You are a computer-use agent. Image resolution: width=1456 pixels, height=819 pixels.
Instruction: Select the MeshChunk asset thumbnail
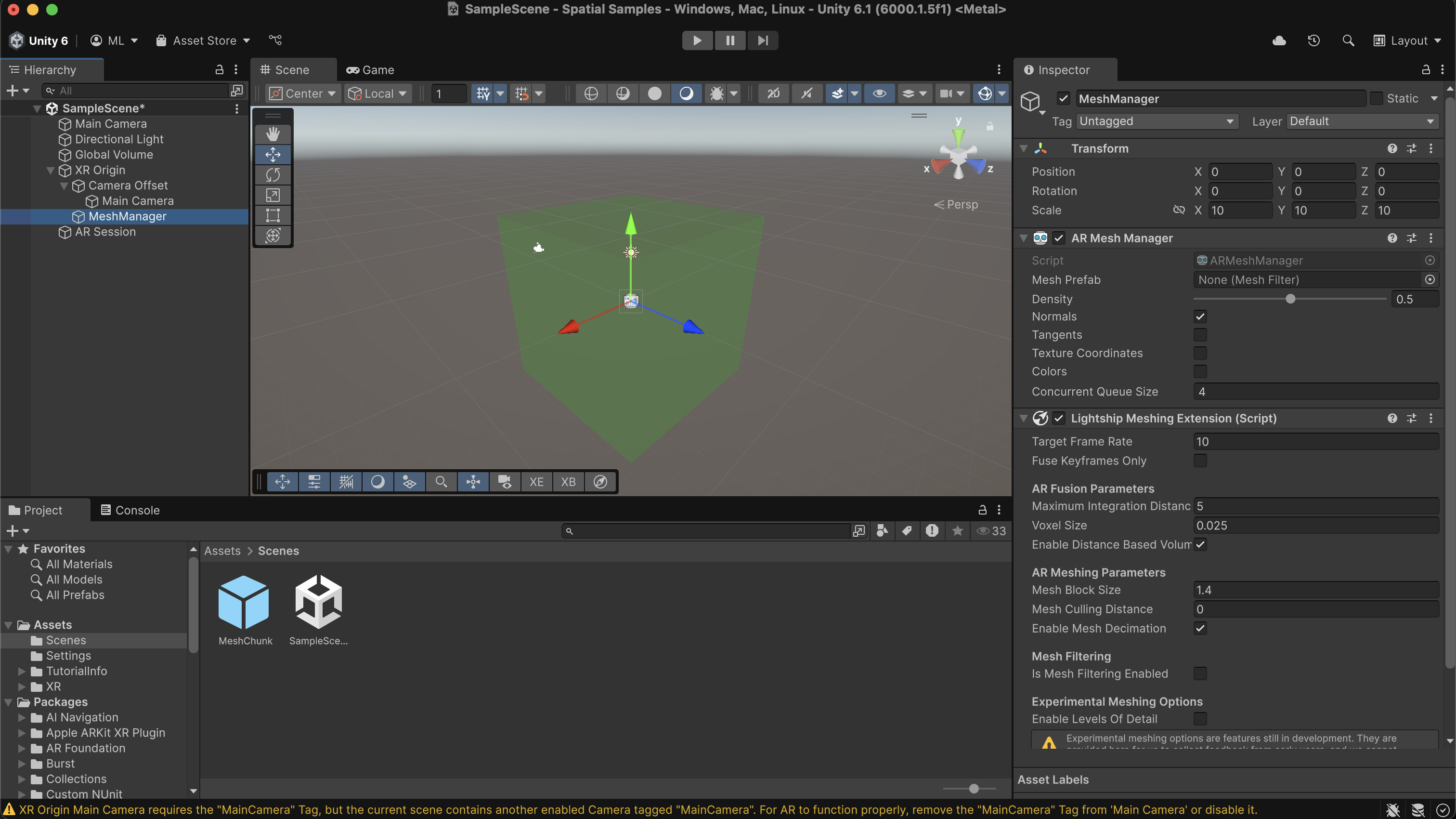pos(244,601)
